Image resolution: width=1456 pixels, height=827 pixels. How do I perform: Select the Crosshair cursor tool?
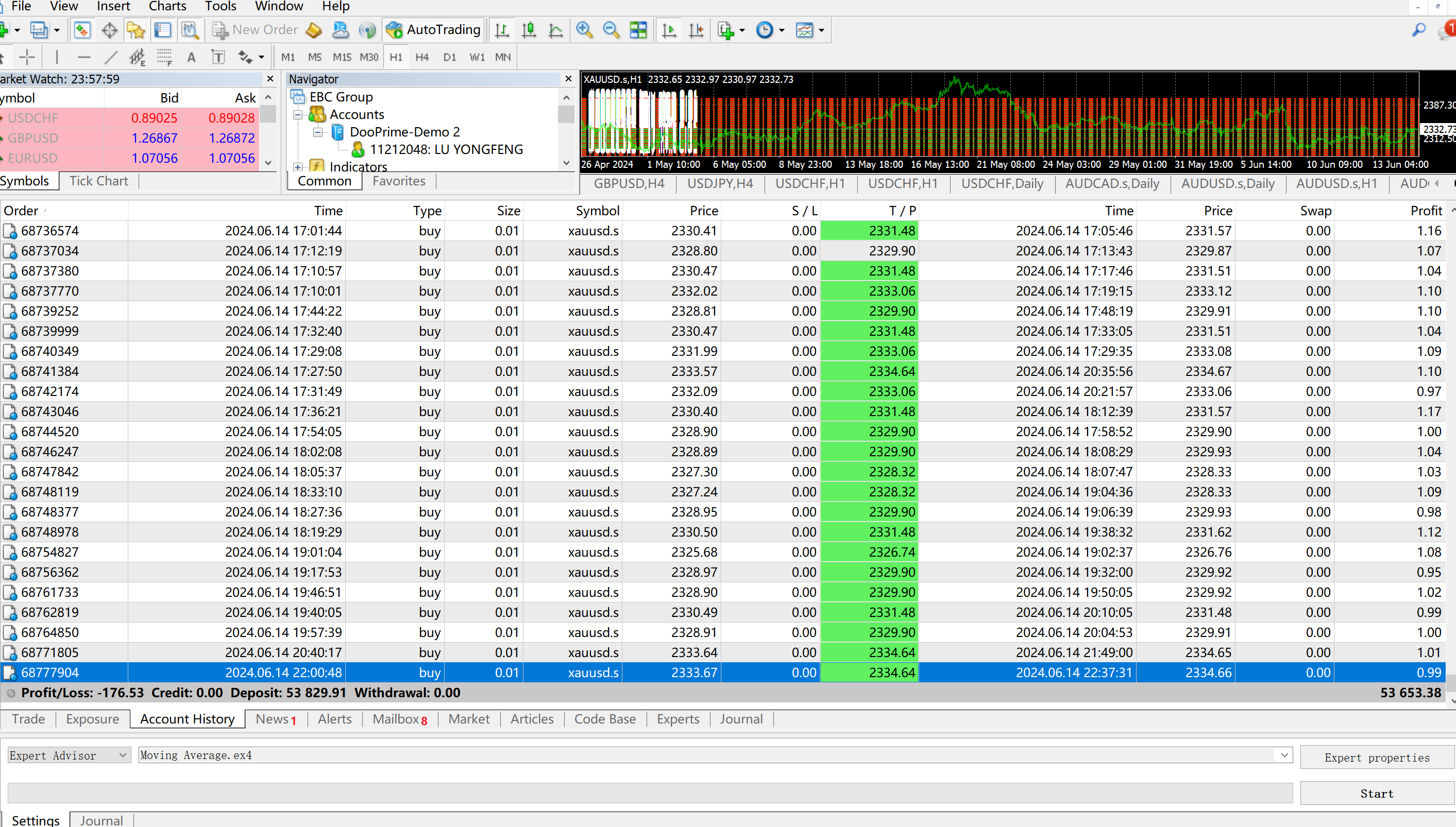(27, 57)
